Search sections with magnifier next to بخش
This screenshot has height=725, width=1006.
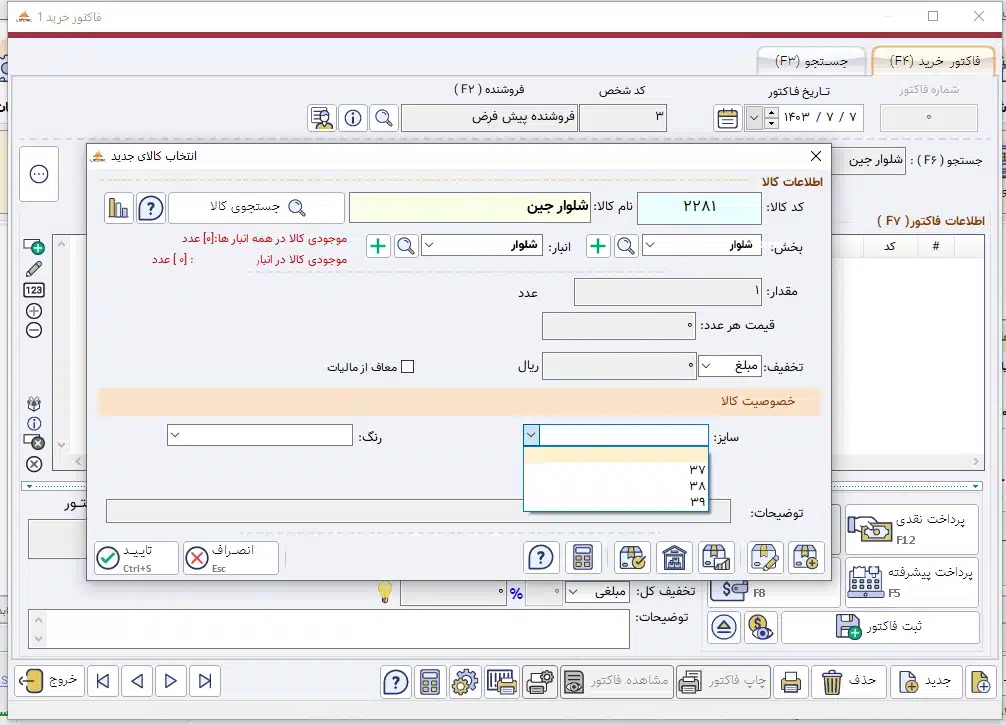(x=626, y=246)
